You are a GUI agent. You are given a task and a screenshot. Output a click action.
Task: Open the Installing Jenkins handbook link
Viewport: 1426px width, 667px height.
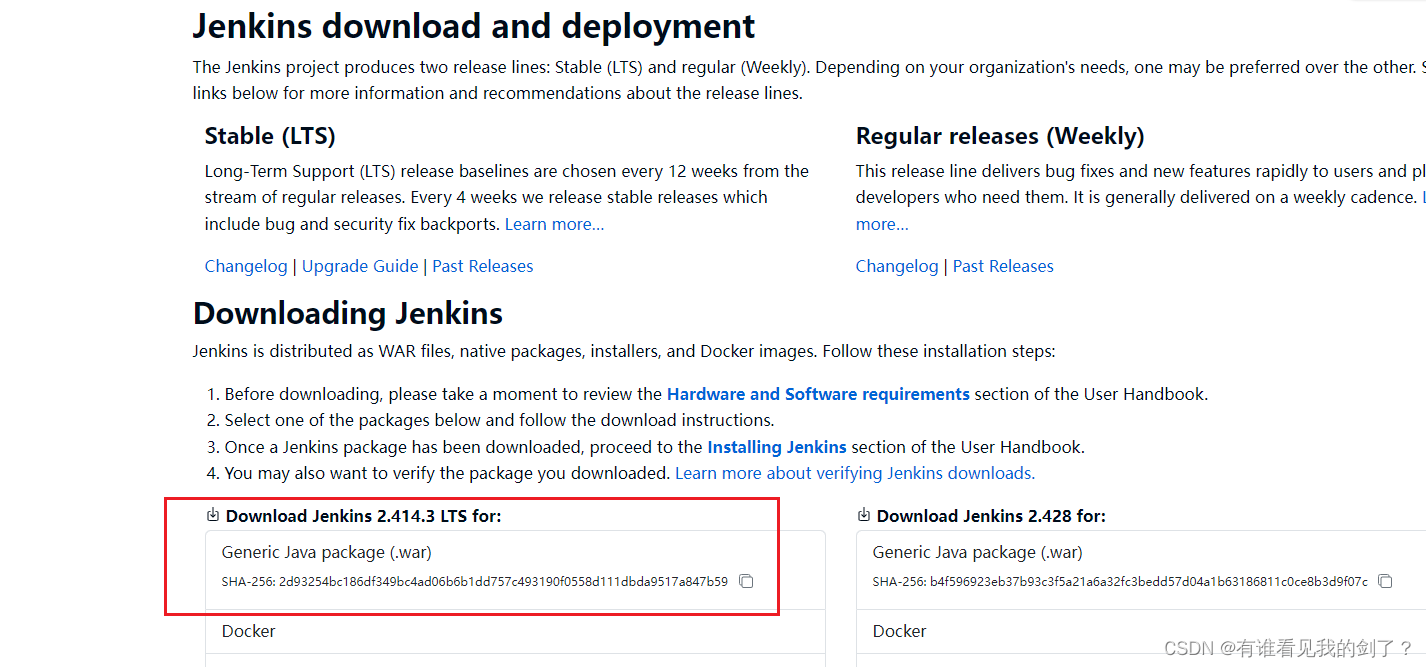(777, 447)
